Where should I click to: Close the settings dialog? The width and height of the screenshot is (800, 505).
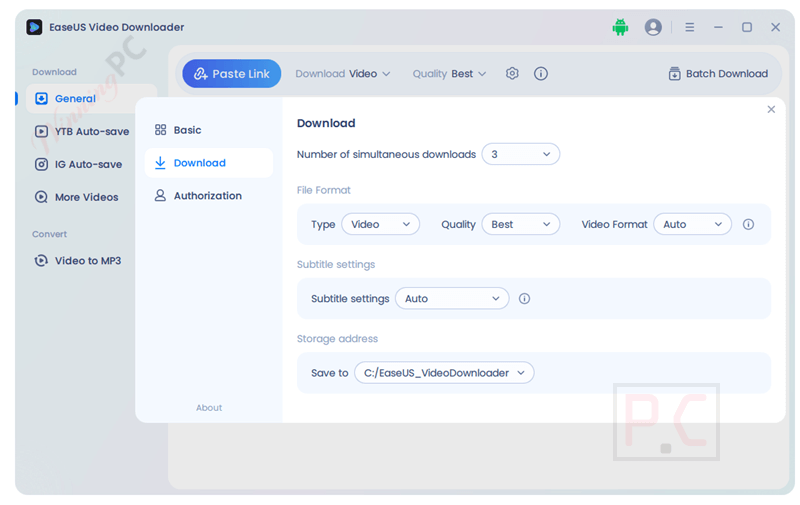[771, 109]
